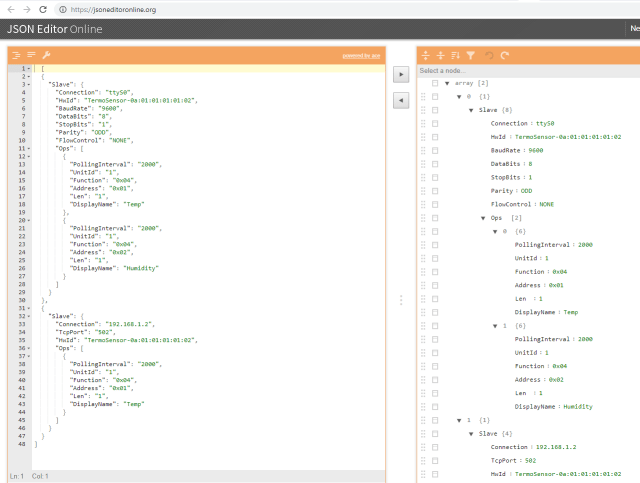
Task: Open the 'powered by ace' link
Action: tap(361, 56)
